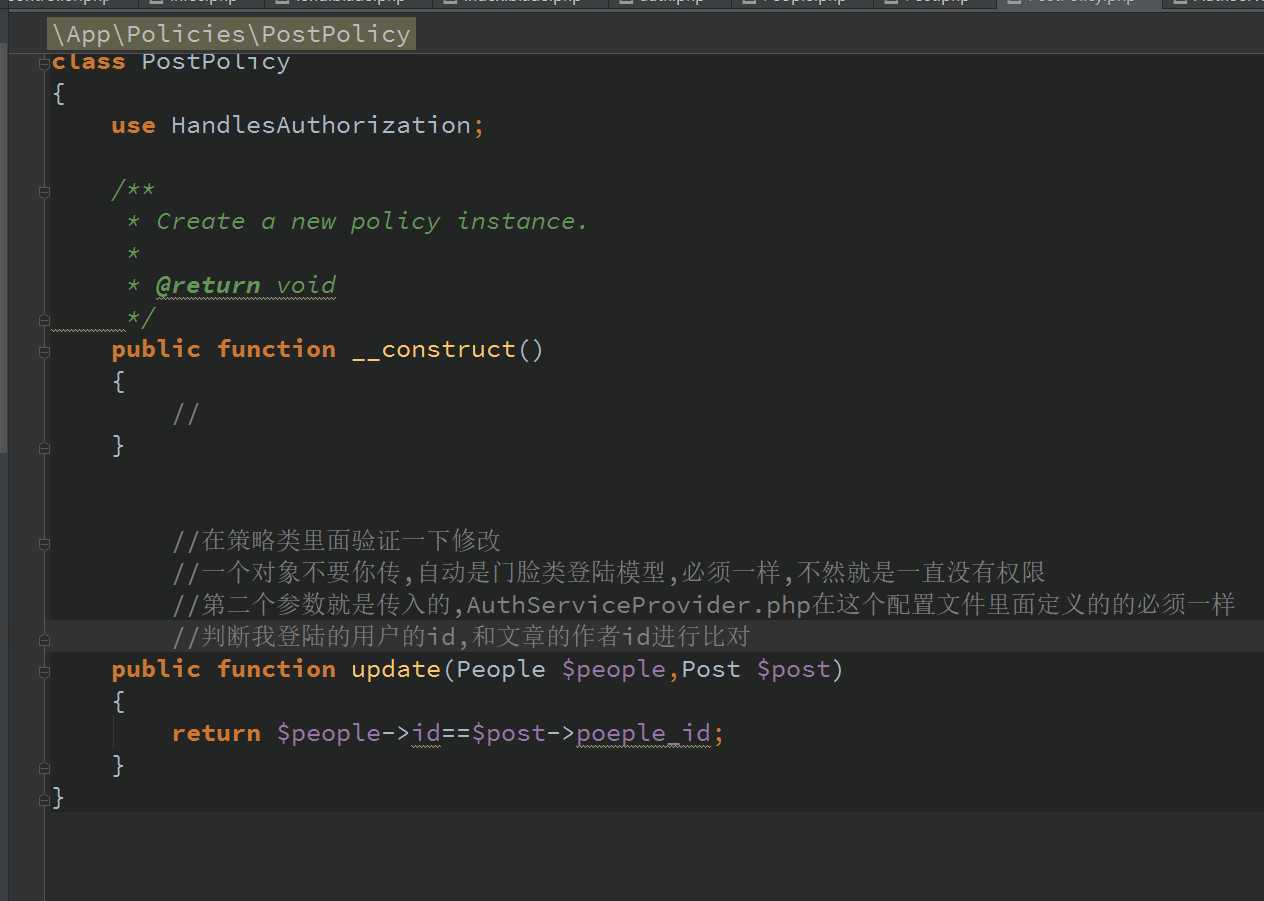Image resolution: width=1264 pixels, height=901 pixels.
Task: Click 'public' before update
Action: click(x=156, y=669)
